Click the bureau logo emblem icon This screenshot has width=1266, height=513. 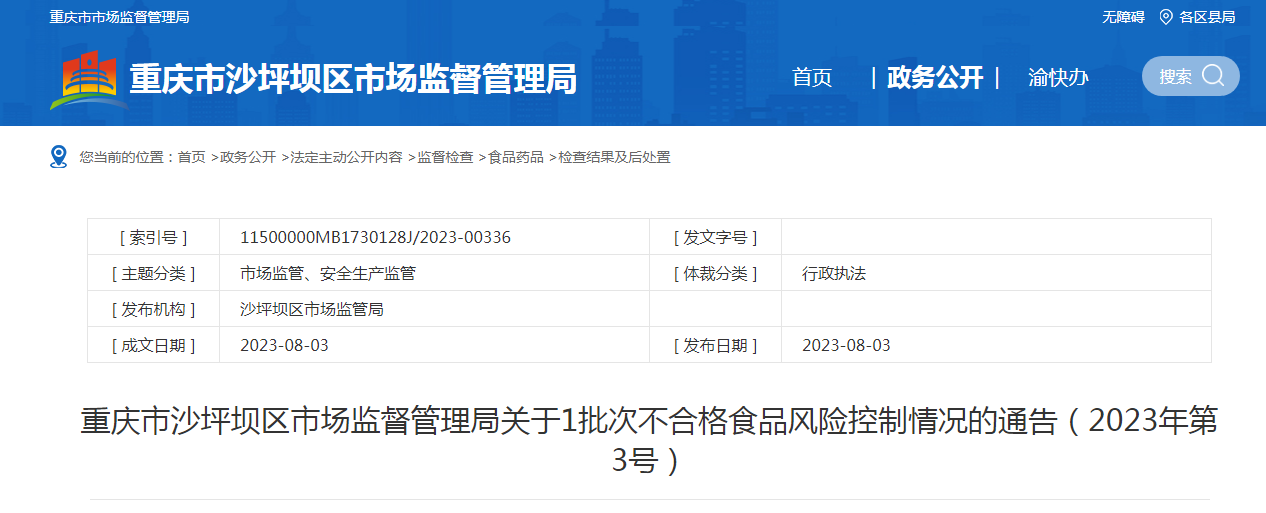click(88, 78)
